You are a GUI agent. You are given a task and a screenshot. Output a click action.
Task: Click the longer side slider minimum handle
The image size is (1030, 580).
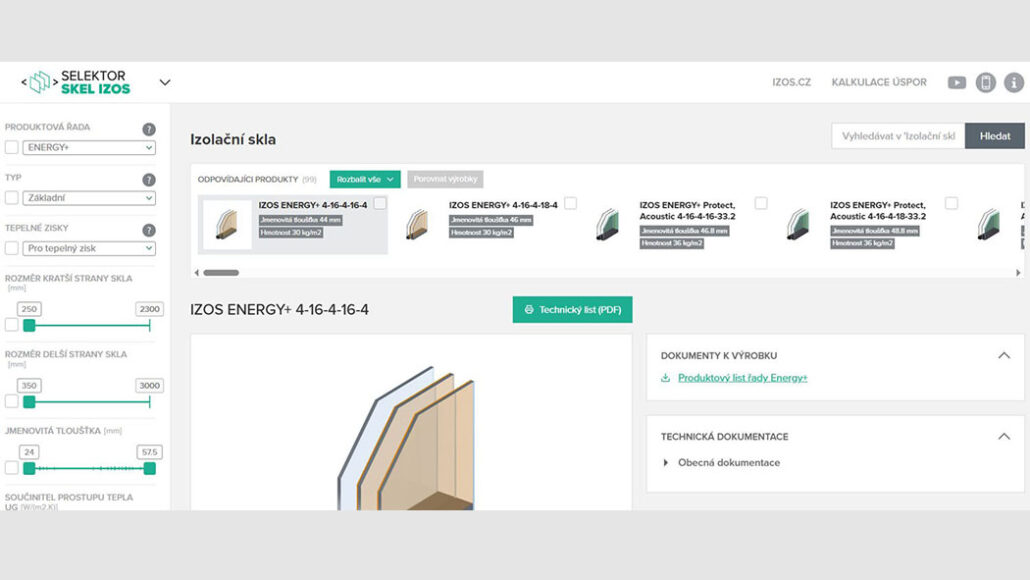[x=29, y=402]
